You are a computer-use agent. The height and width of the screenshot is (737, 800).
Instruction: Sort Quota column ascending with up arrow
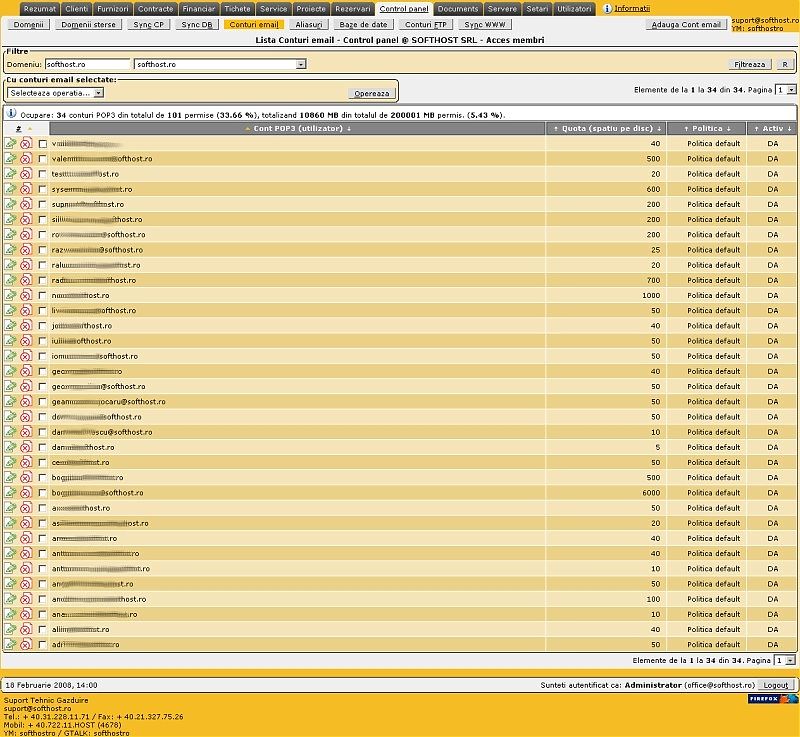click(556, 129)
